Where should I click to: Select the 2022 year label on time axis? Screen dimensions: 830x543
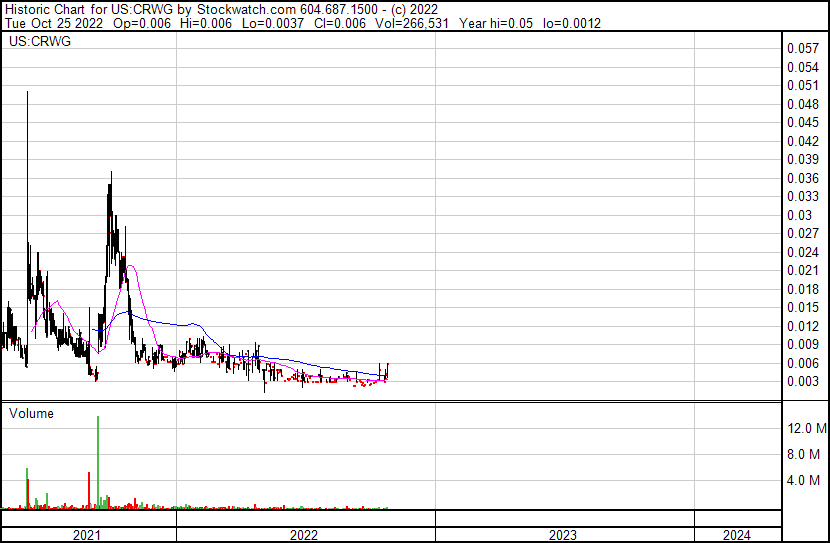pyautogui.click(x=304, y=535)
